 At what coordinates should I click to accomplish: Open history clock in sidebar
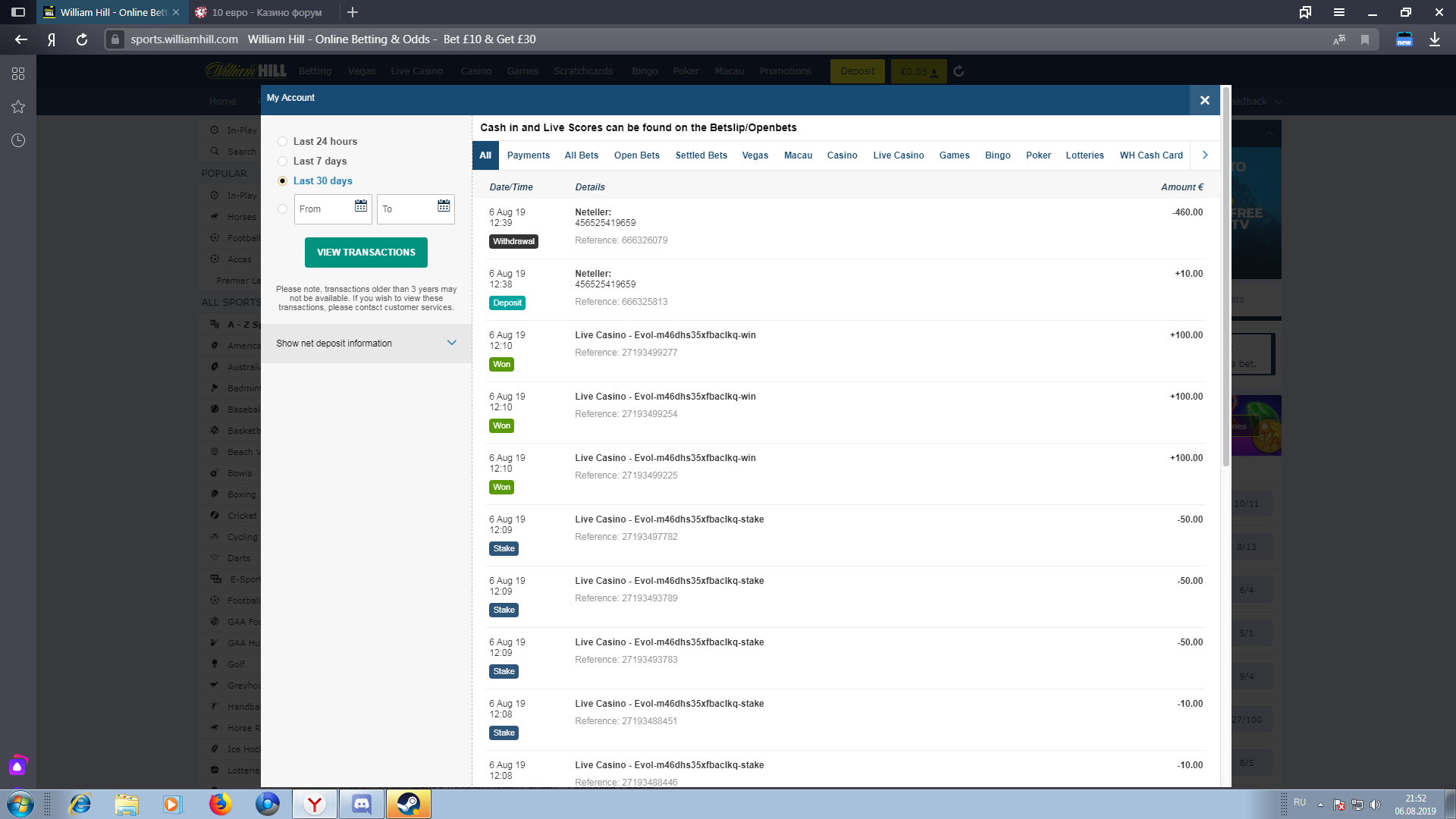click(18, 140)
